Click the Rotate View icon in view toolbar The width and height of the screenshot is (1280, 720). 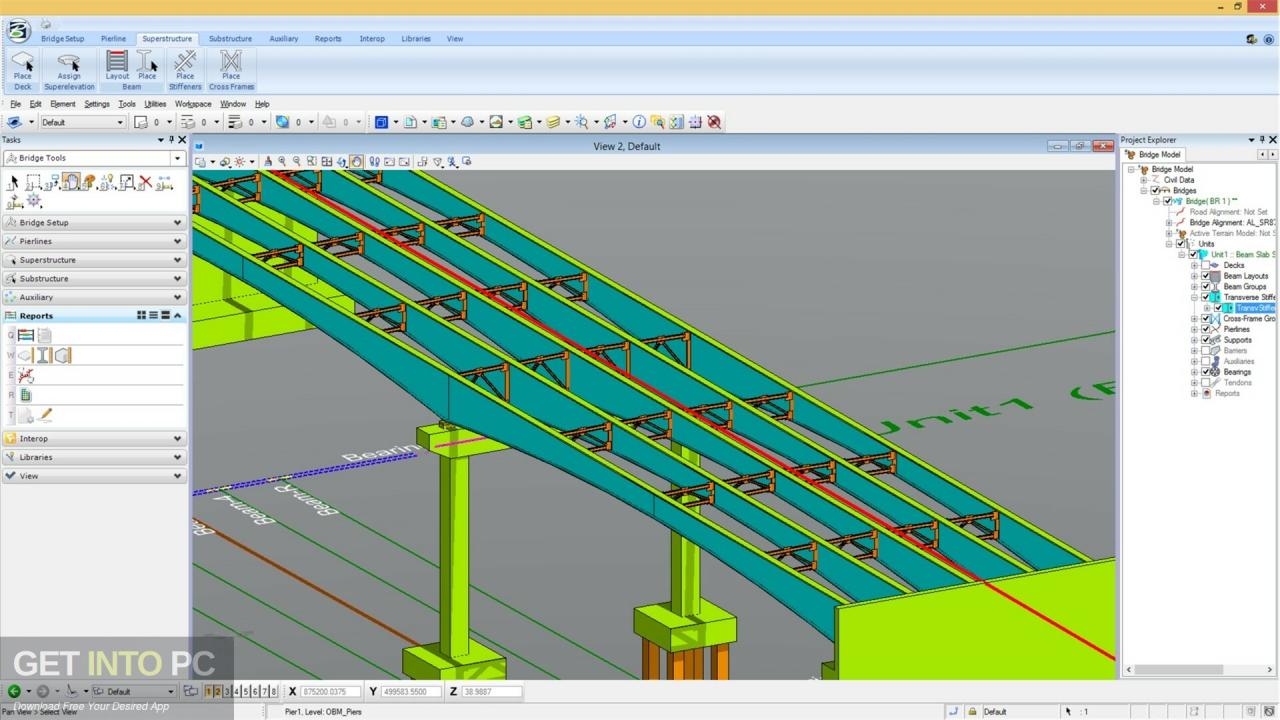[x=342, y=161]
